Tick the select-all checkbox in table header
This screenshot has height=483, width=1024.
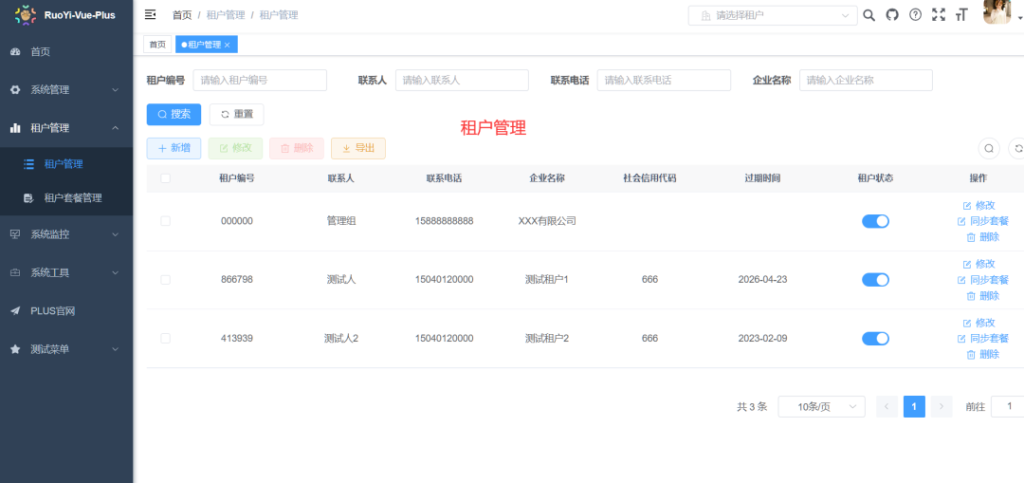[x=165, y=178]
